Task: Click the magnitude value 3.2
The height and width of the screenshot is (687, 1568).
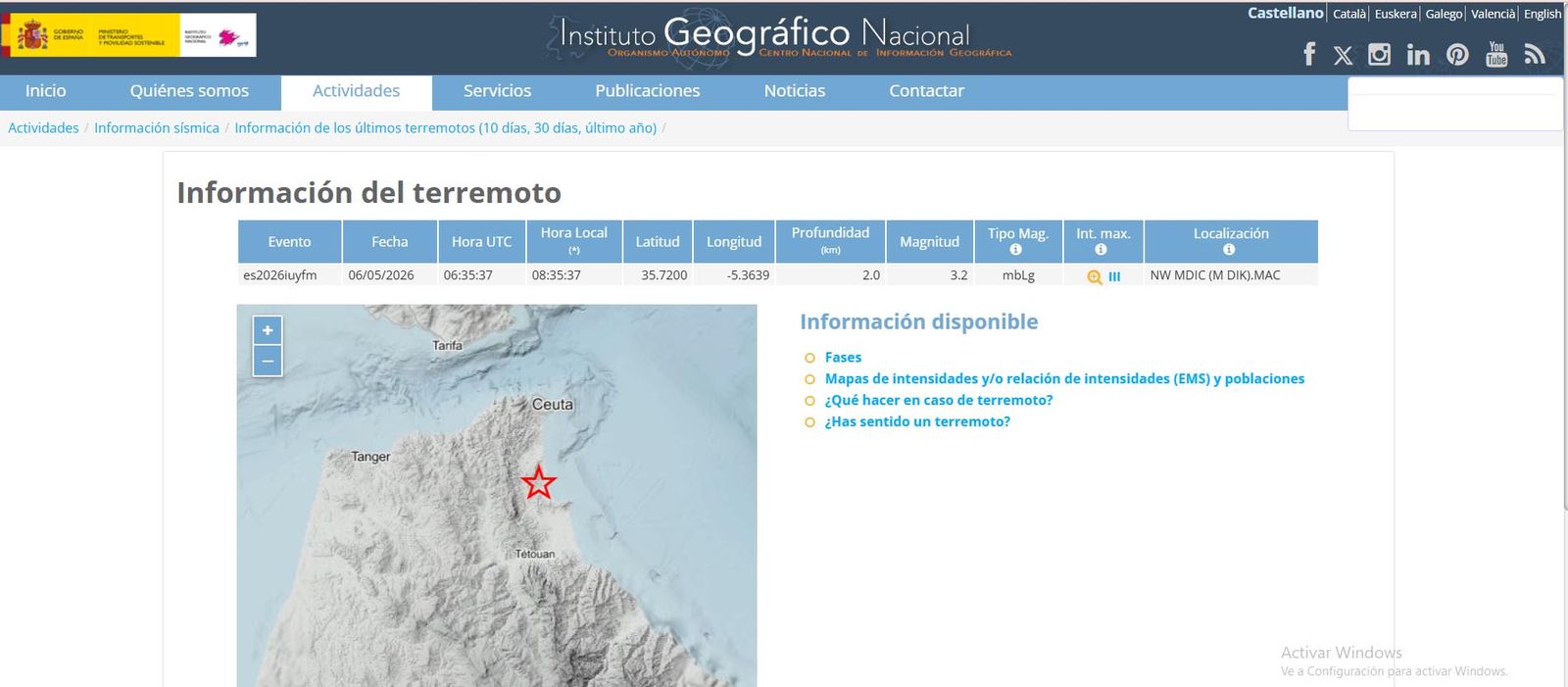Action: (x=958, y=275)
